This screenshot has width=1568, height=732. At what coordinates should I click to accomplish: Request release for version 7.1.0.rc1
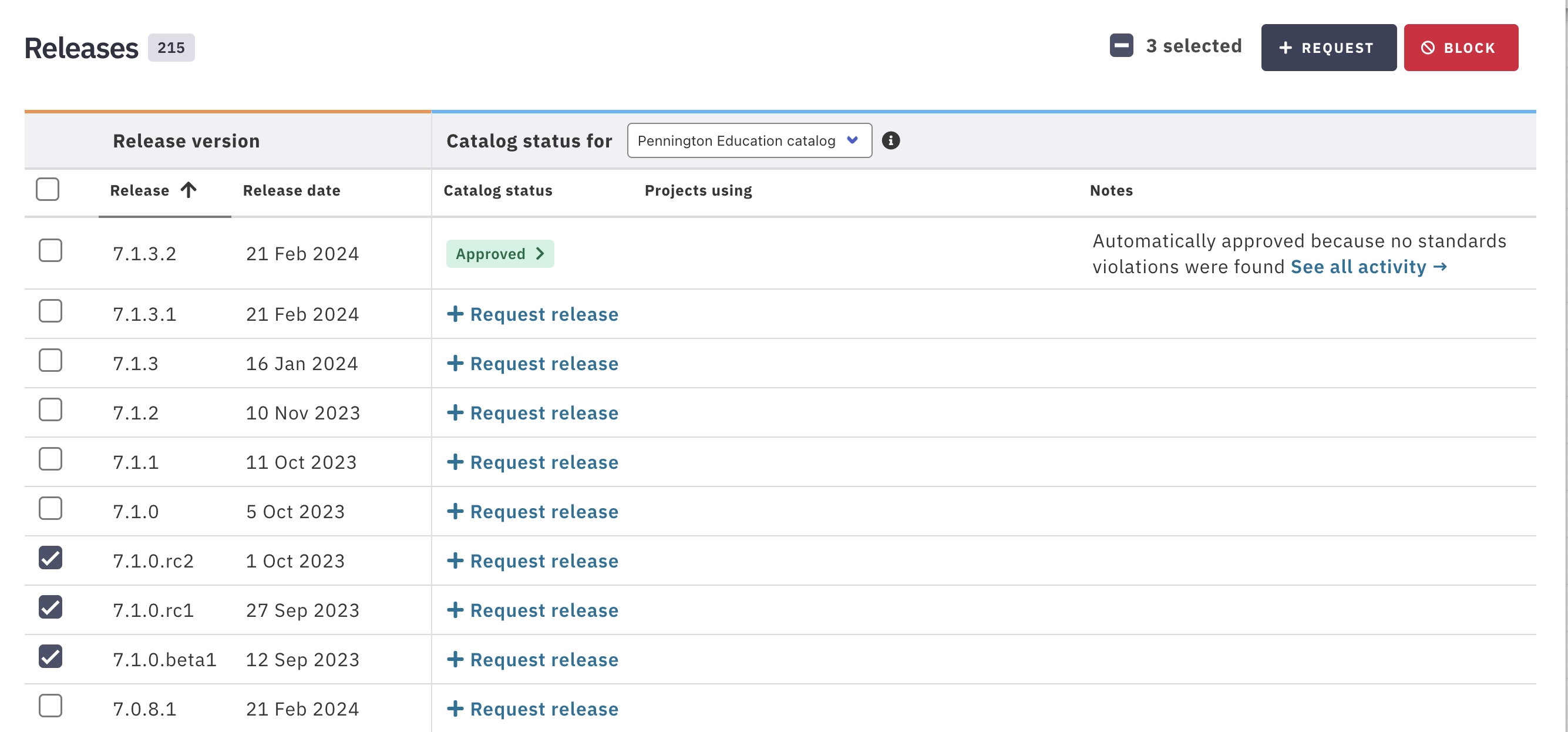pos(533,610)
